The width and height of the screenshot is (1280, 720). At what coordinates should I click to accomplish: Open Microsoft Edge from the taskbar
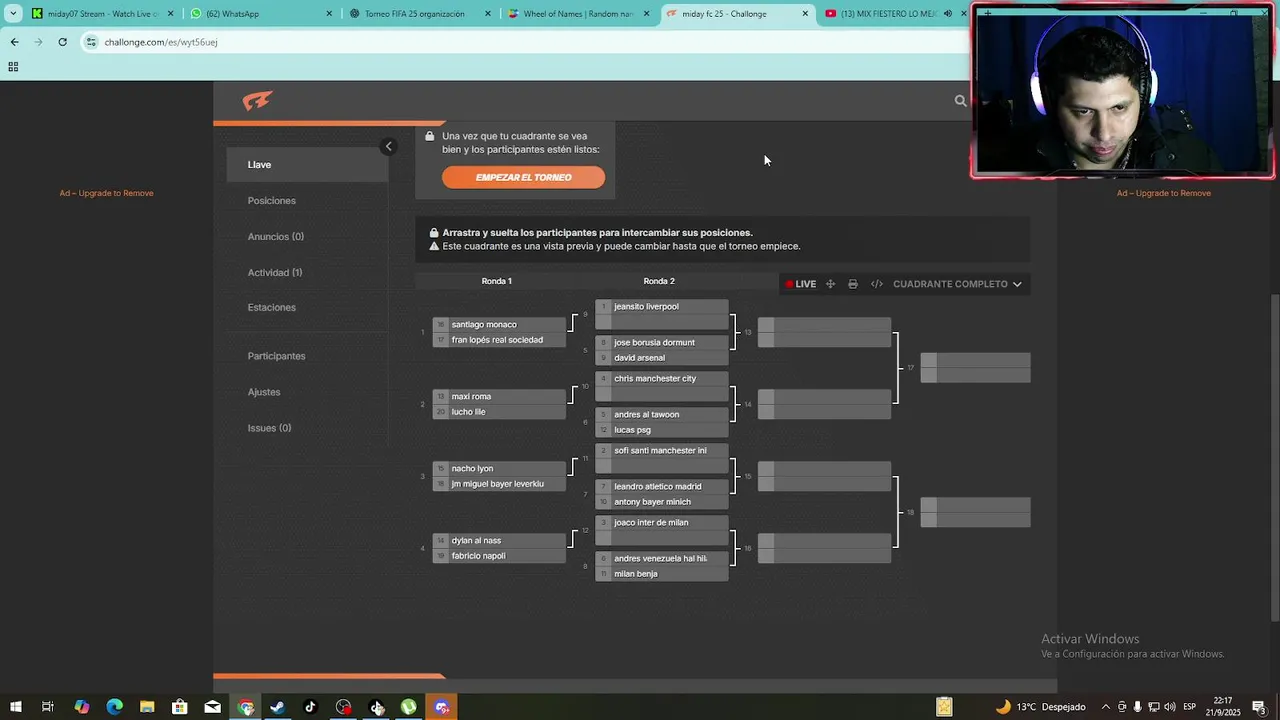114,707
